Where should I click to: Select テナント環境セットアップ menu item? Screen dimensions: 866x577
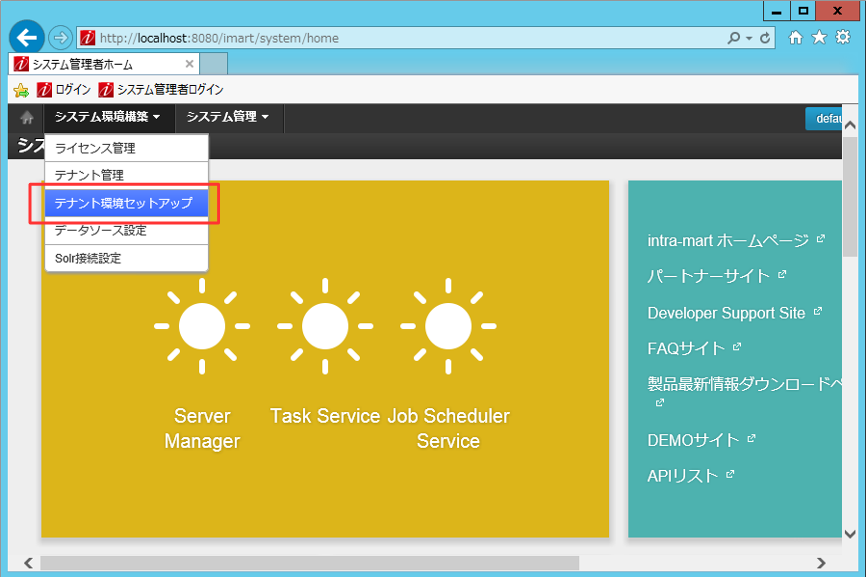pyautogui.click(x=126, y=203)
